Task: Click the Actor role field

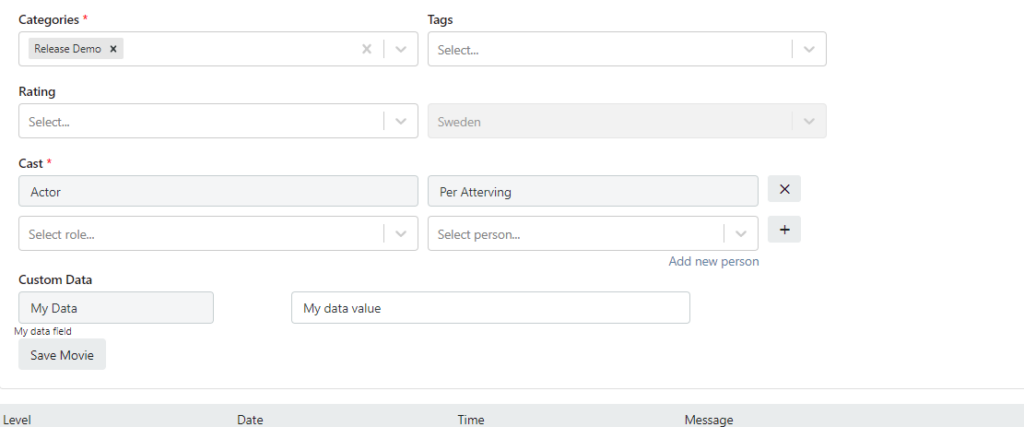Action: pos(218,191)
